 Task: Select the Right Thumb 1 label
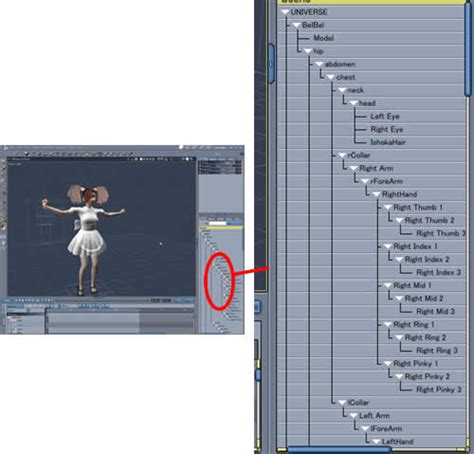click(x=418, y=207)
